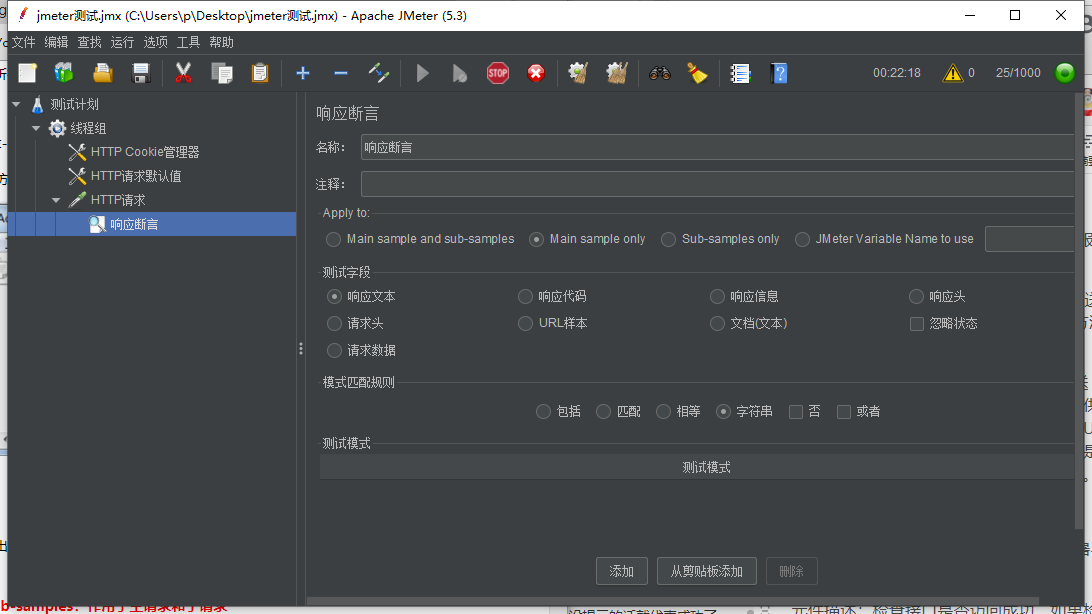This screenshot has height=614, width=1092.
Task: Select Main sample only radio
Action: click(536, 239)
